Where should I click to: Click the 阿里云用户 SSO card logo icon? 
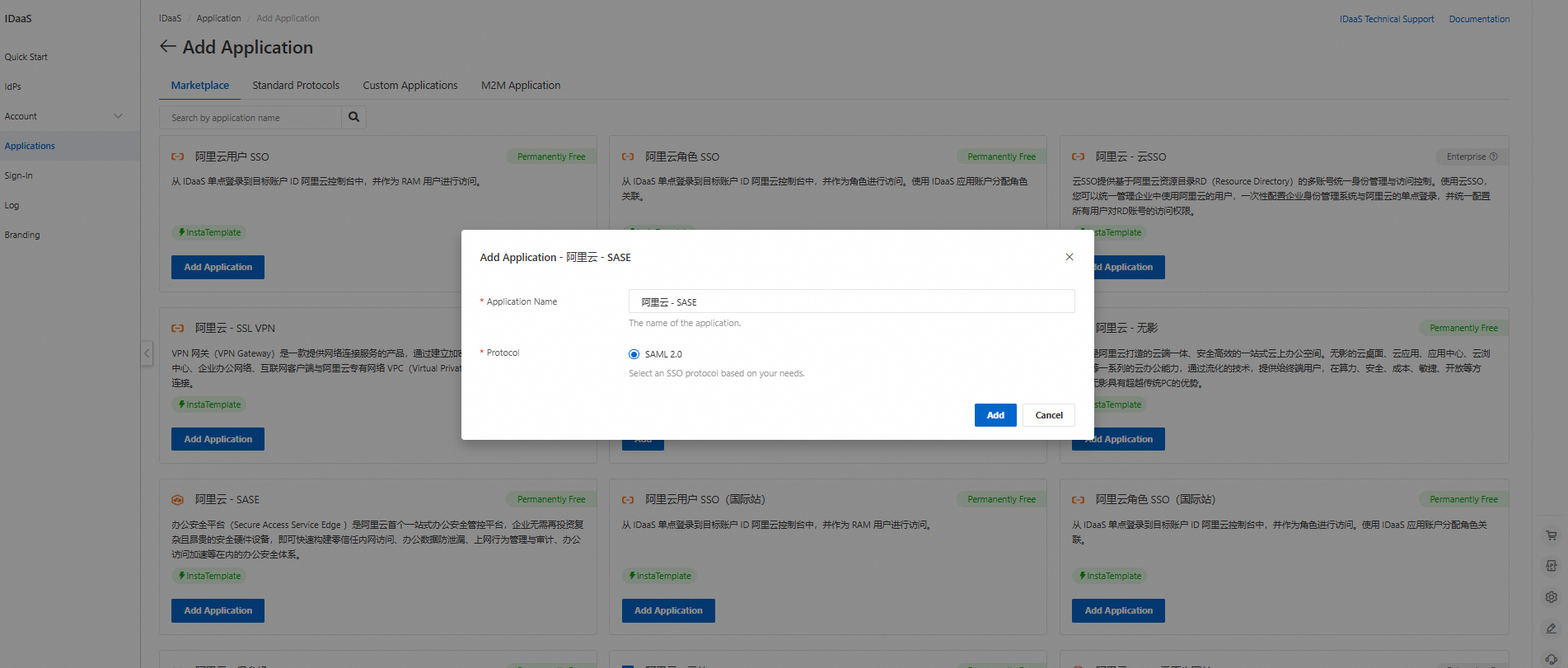pos(178,156)
